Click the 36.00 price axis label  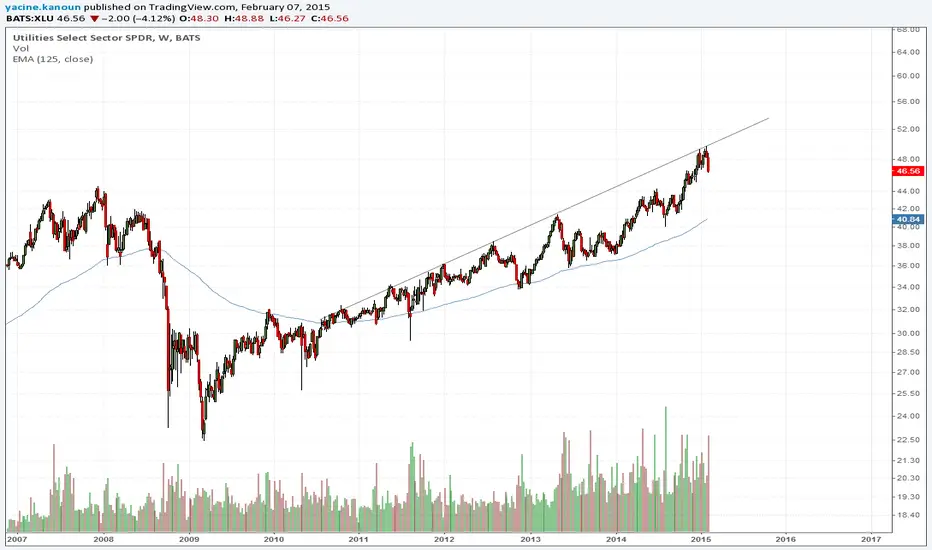(908, 265)
